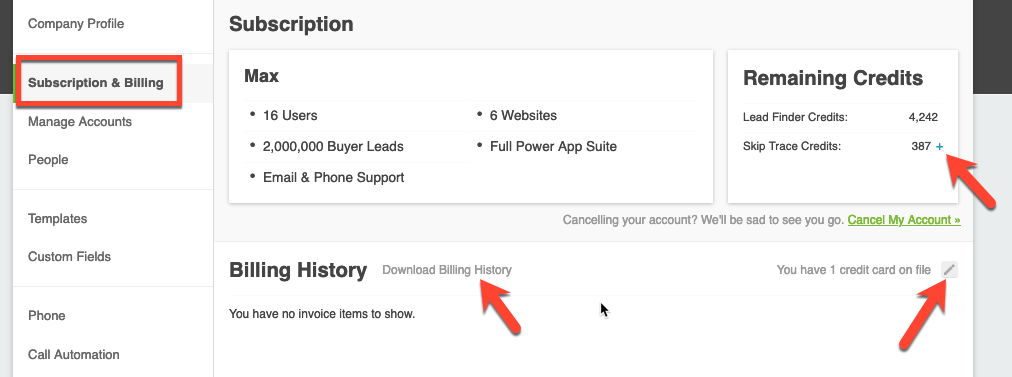Edit the credit card on file with the pencil icon
The height and width of the screenshot is (377, 1012).
949,270
